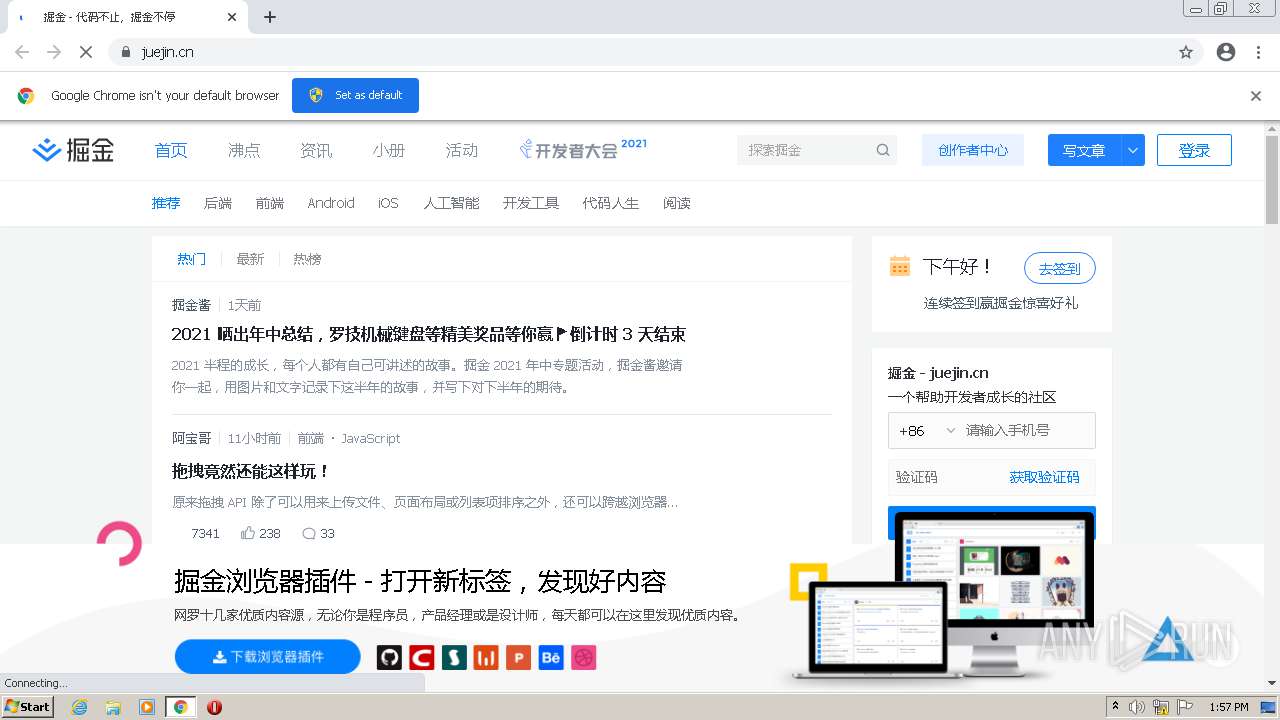Viewport: 1280px width, 720px height.
Task: Open a new browser tab
Action: click(270, 17)
